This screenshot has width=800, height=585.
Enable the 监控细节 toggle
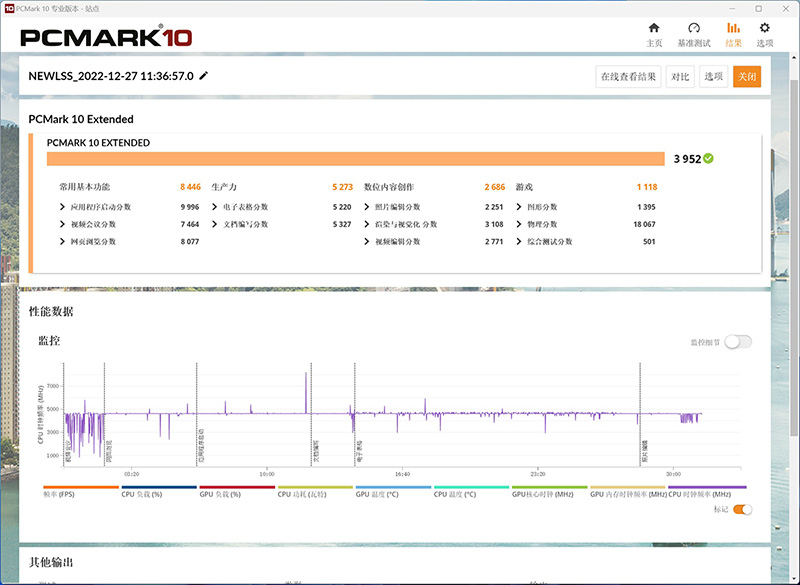point(738,342)
